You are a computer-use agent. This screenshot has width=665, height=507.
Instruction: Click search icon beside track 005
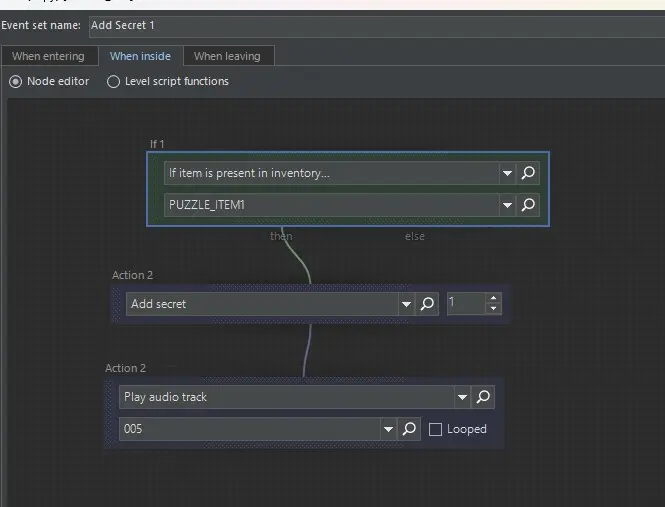point(409,429)
